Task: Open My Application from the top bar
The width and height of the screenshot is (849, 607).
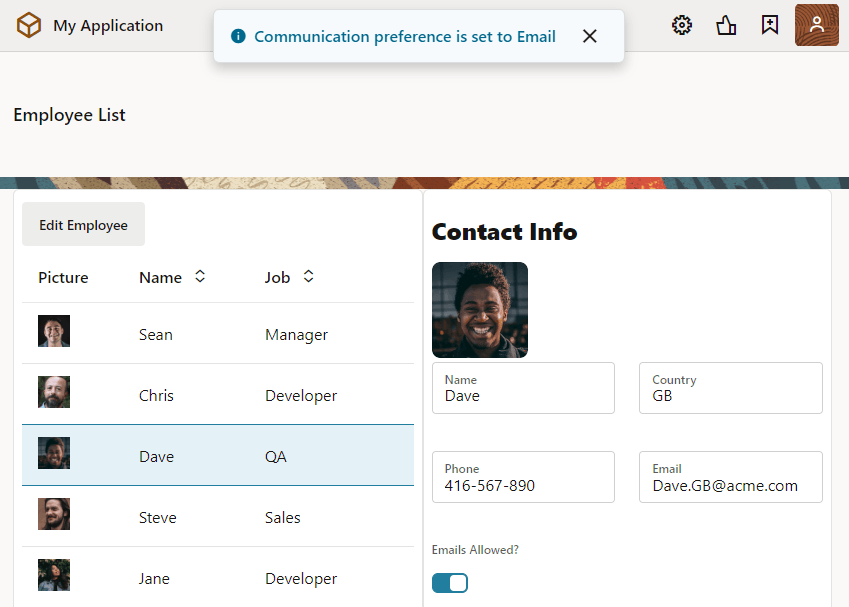Action: point(107,25)
